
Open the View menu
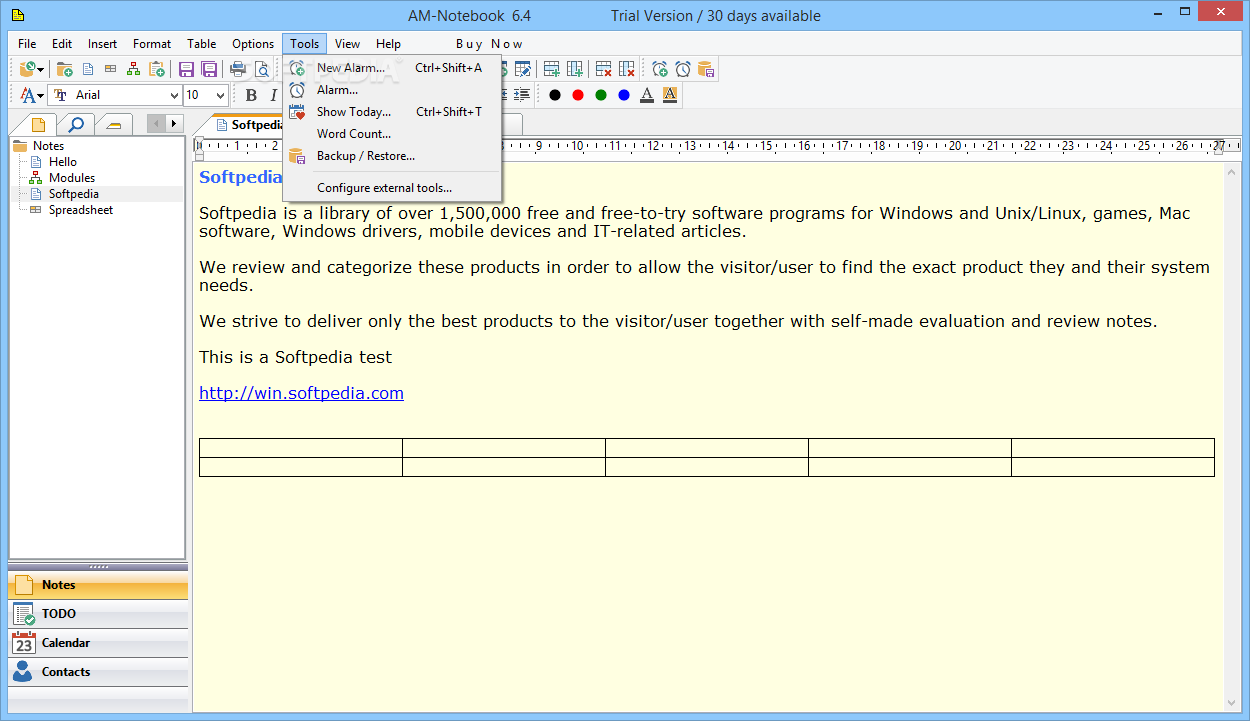pos(348,44)
